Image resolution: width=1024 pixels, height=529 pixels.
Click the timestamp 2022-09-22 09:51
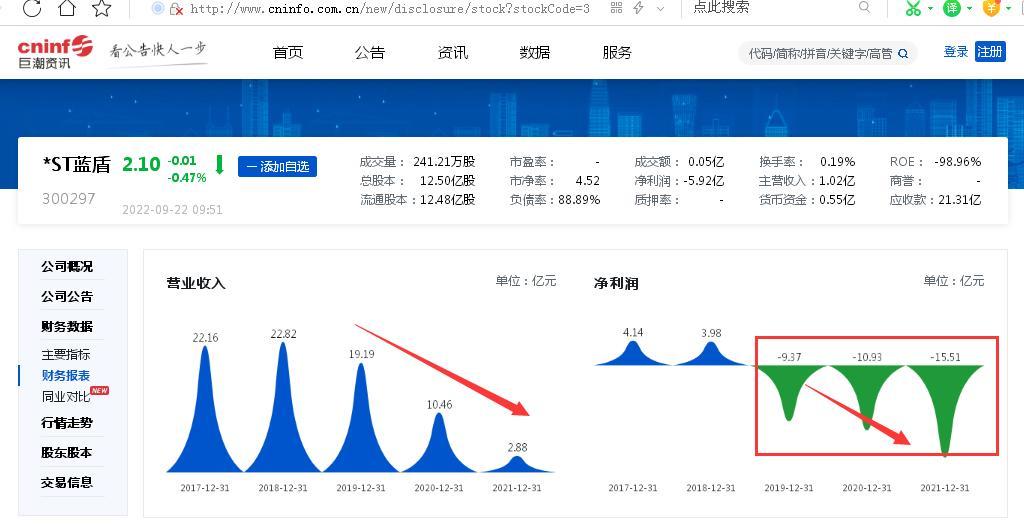(172, 210)
